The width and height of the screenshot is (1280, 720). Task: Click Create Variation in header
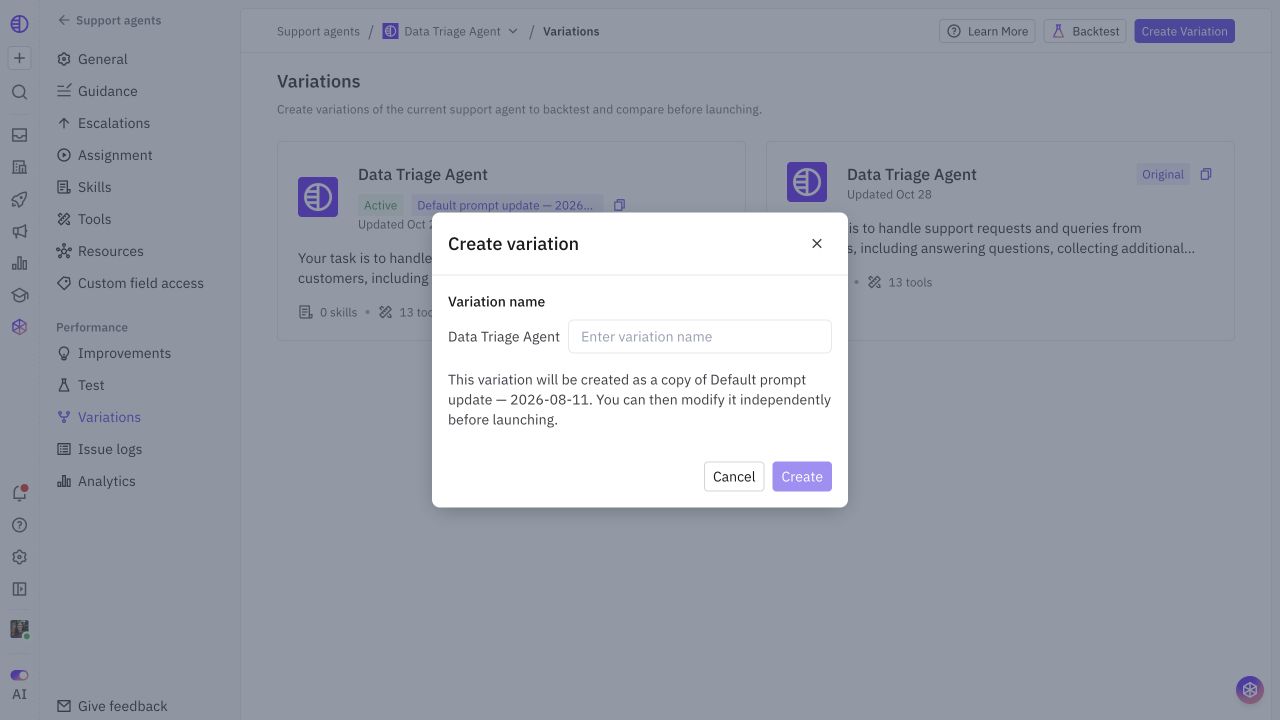pos(1184,31)
